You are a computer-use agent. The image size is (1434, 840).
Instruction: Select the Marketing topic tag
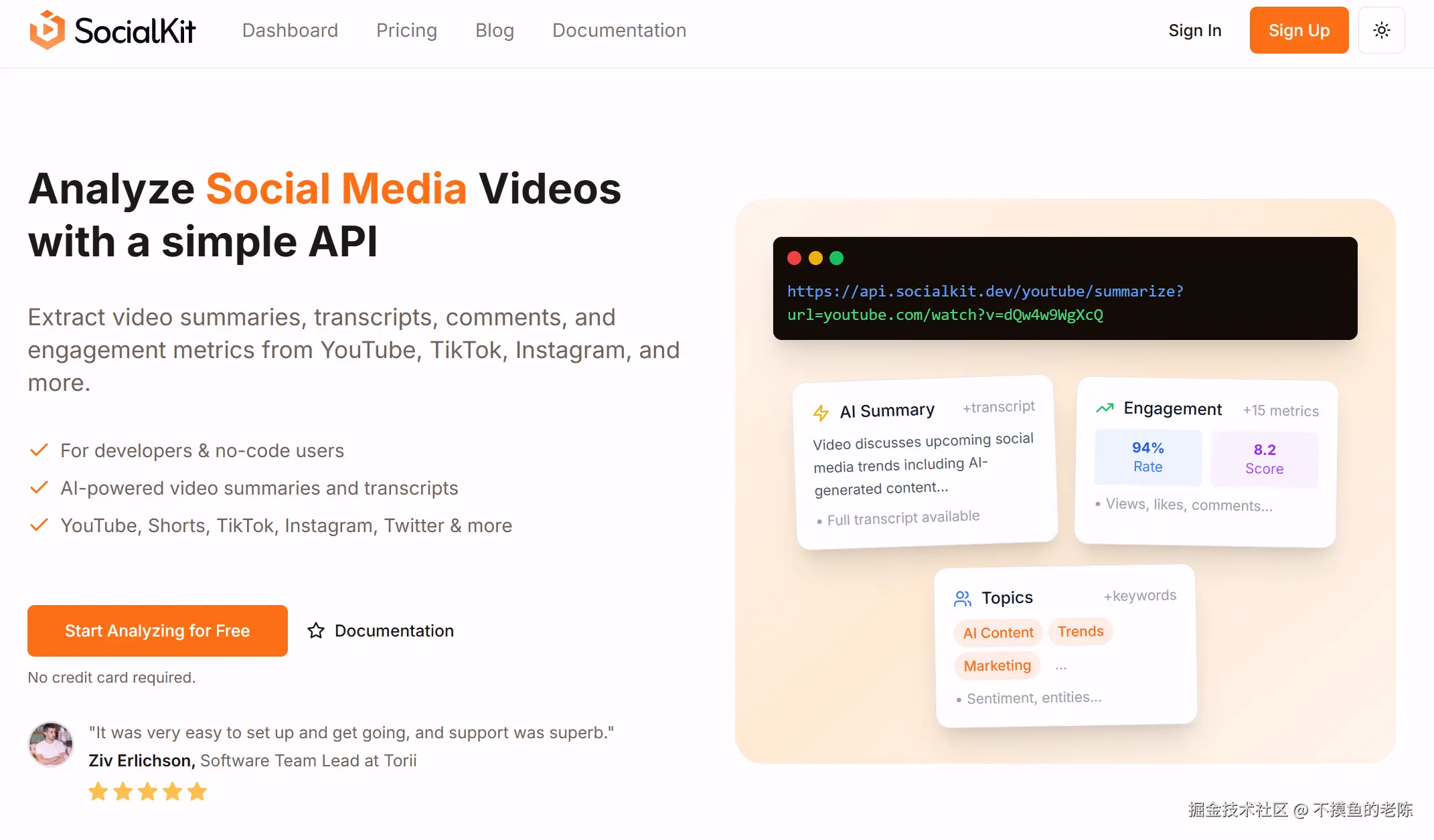(997, 665)
